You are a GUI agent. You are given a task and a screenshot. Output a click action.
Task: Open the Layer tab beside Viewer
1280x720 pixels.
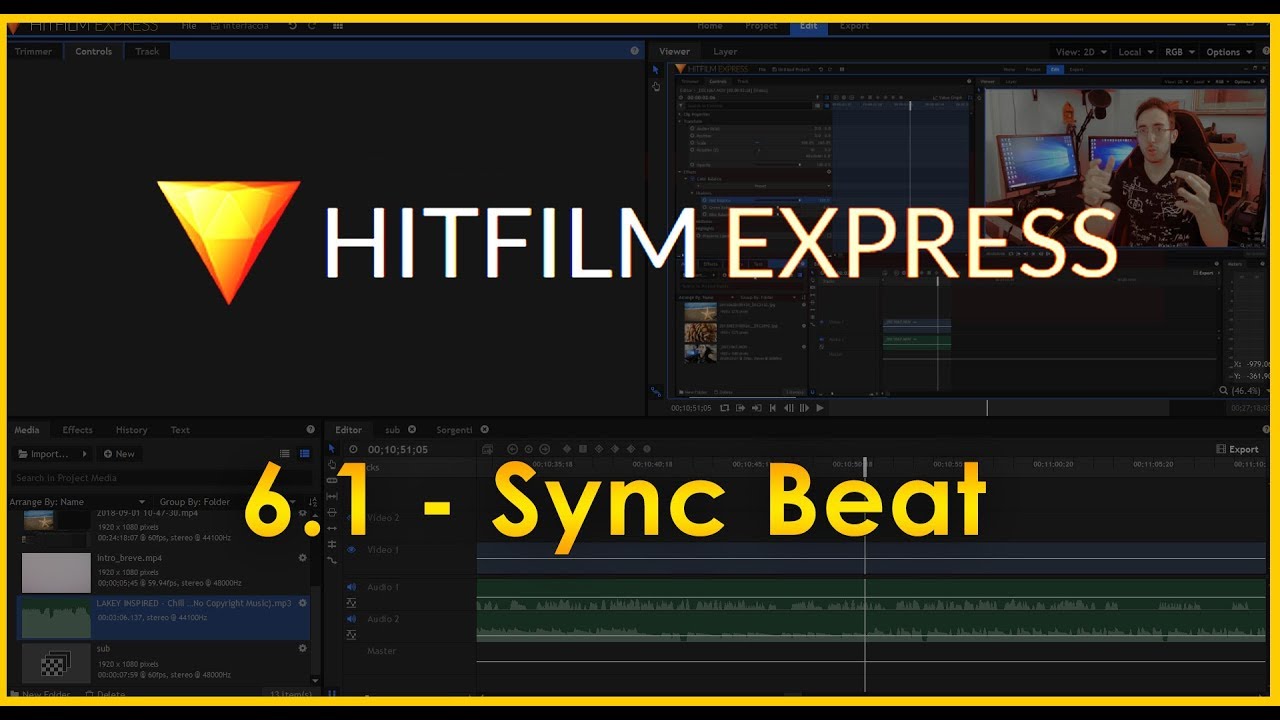point(725,51)
